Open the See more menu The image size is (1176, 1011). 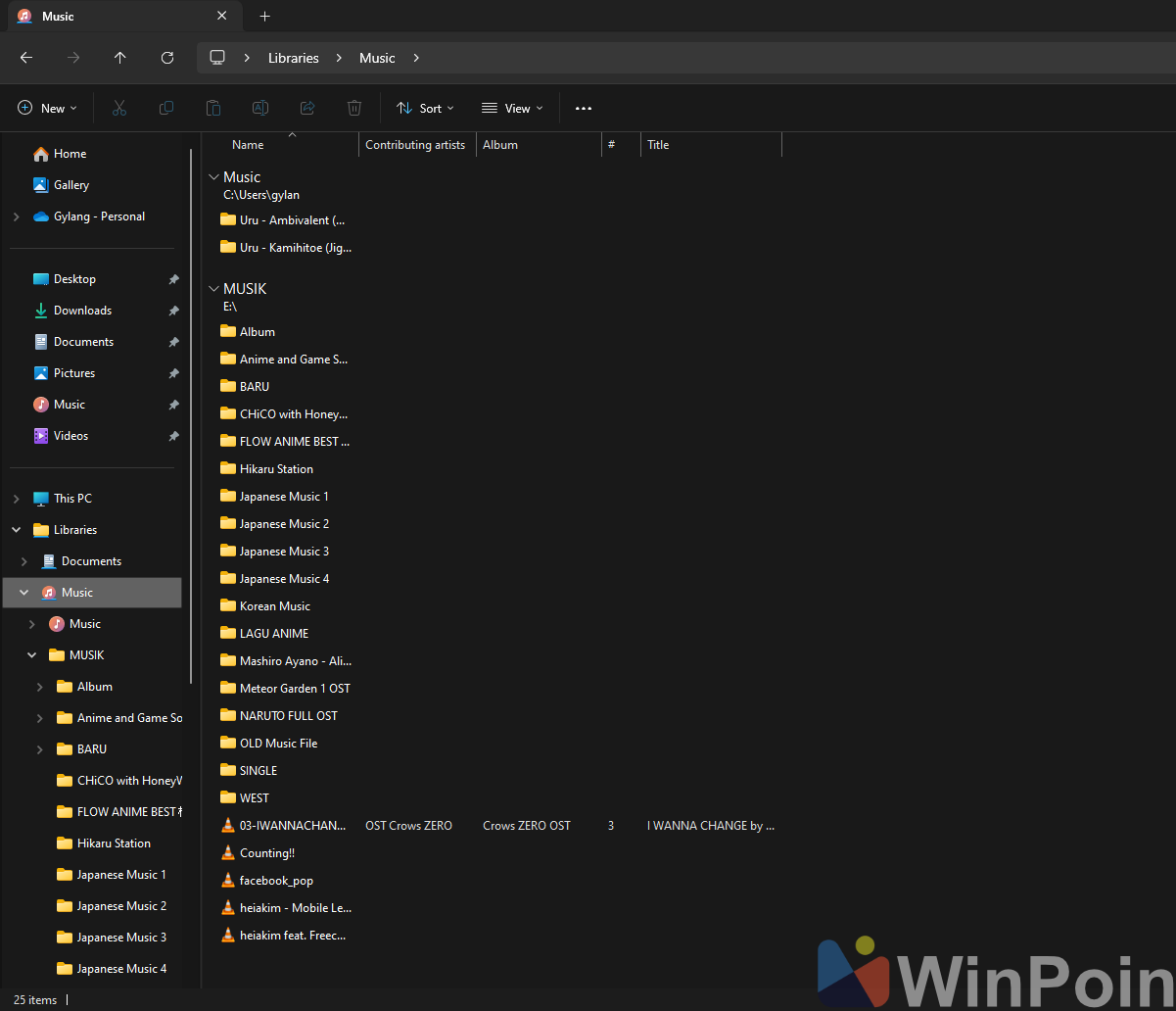click(x=583, y=108)
